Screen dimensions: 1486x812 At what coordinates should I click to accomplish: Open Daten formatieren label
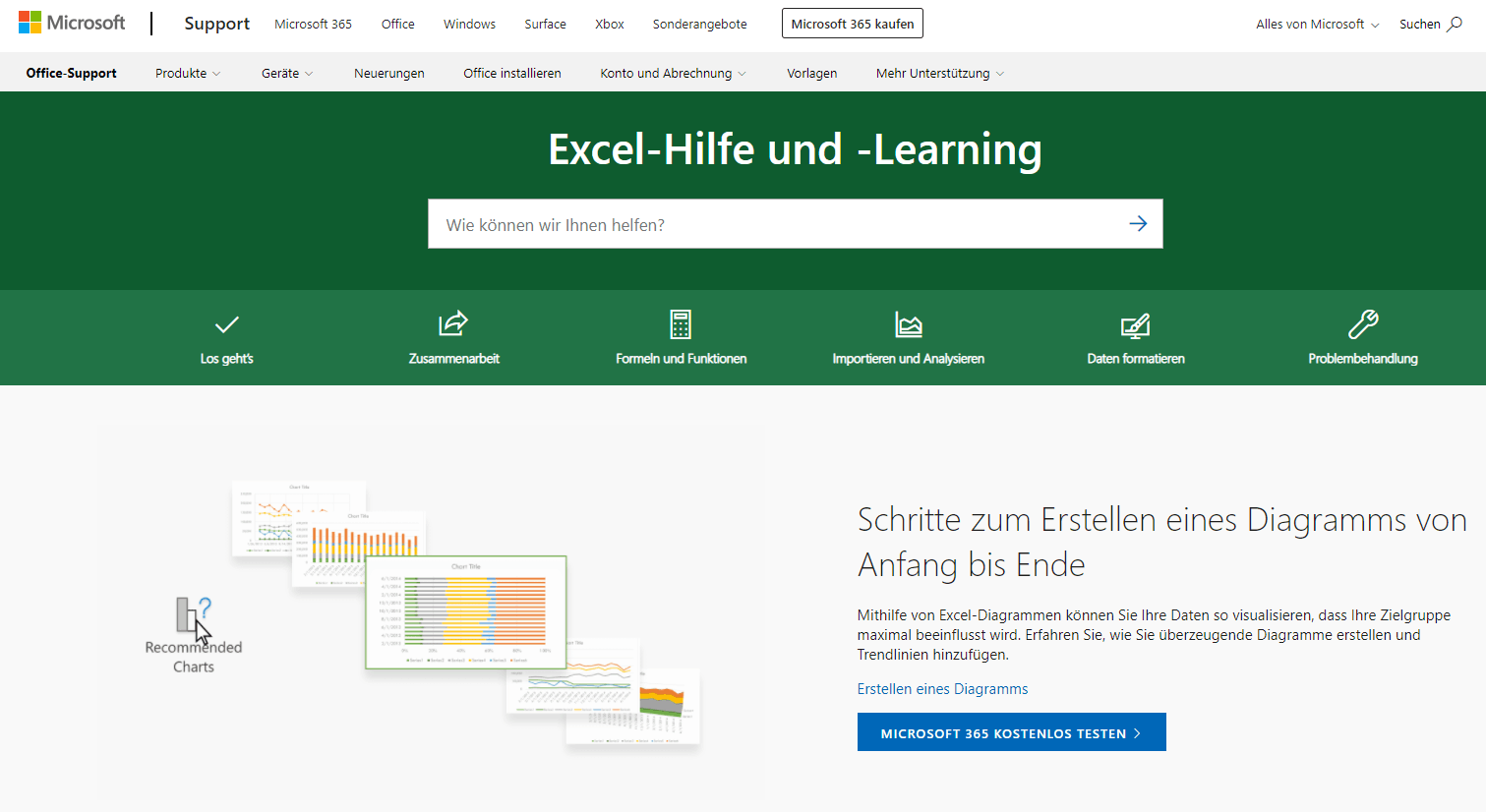point(1136,359)
